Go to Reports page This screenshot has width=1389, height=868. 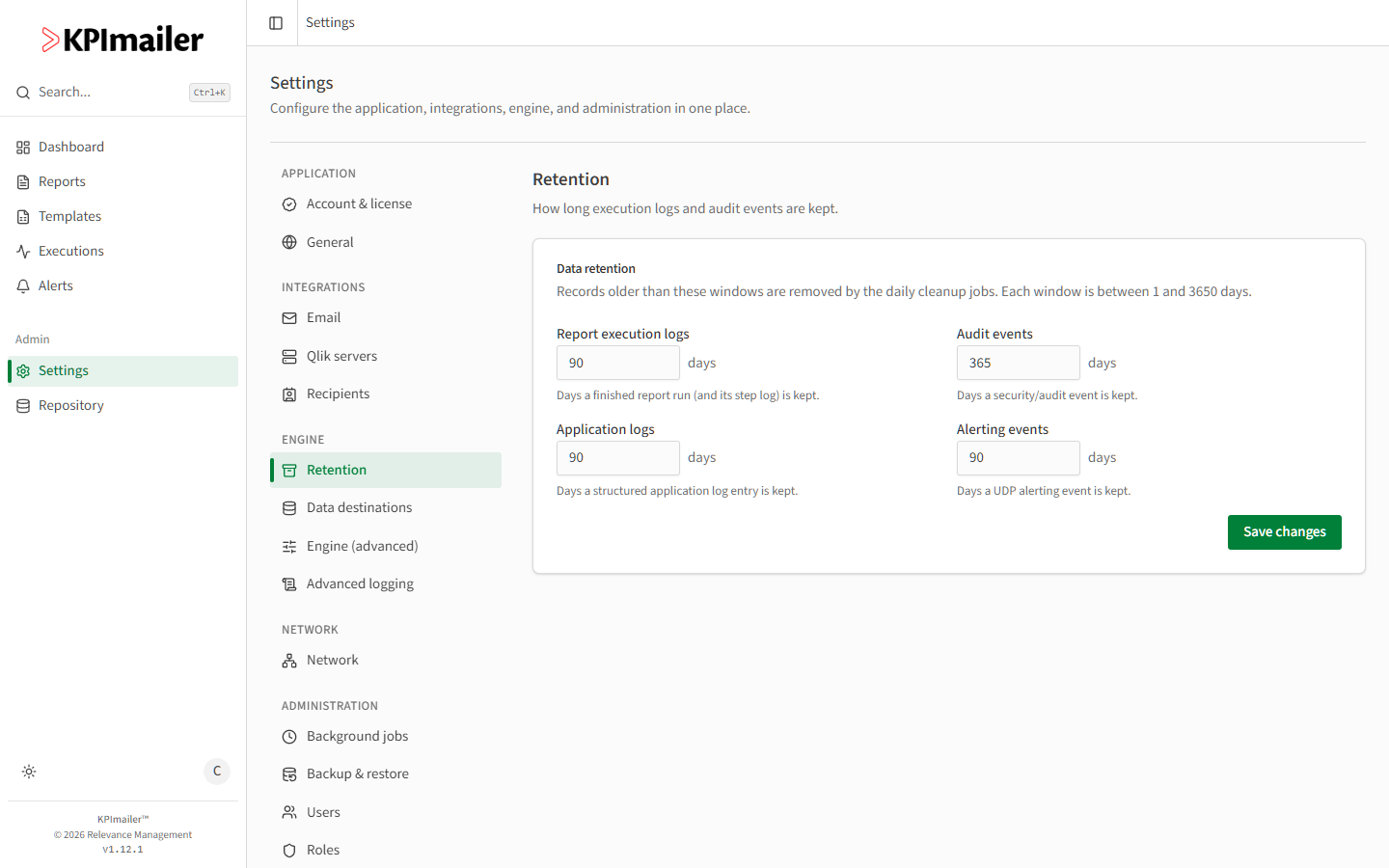(123, 182)
